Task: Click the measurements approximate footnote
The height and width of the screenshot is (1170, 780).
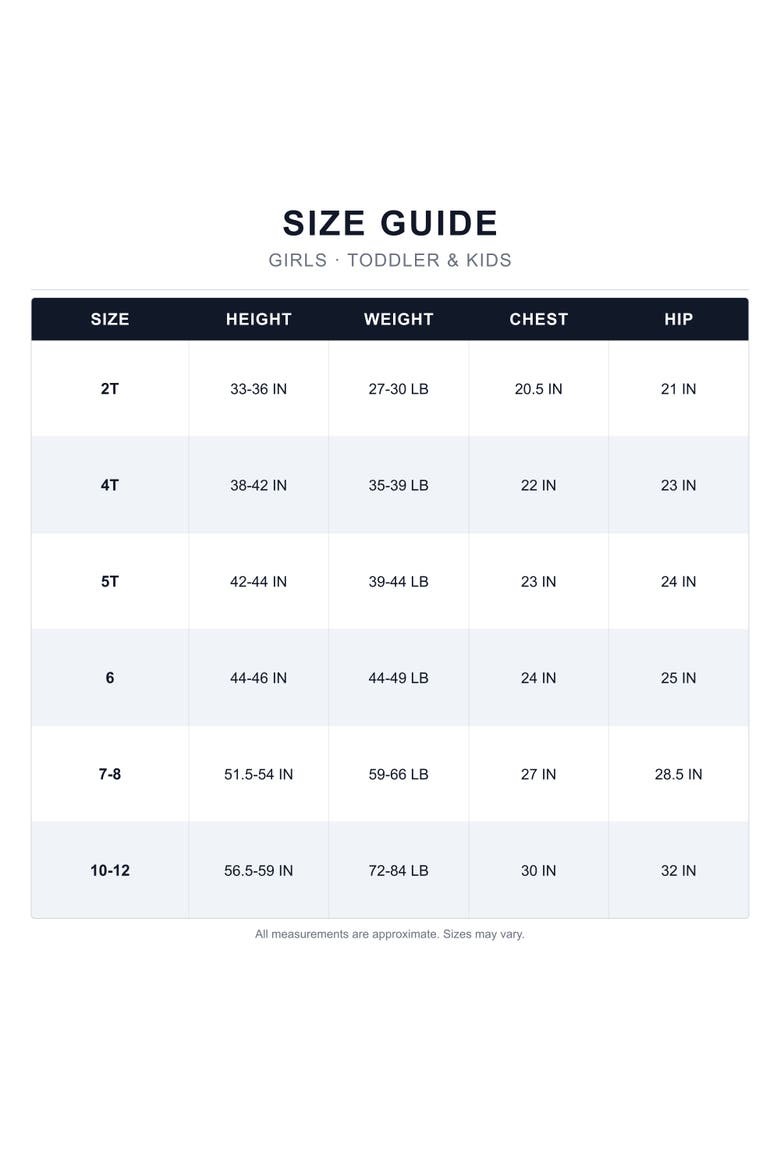Action: point(390,934)
